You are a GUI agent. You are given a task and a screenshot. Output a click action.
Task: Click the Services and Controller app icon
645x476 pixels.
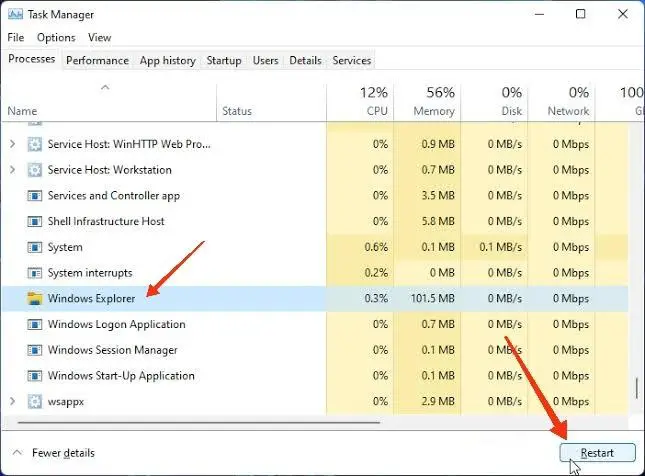click(35, 196)
